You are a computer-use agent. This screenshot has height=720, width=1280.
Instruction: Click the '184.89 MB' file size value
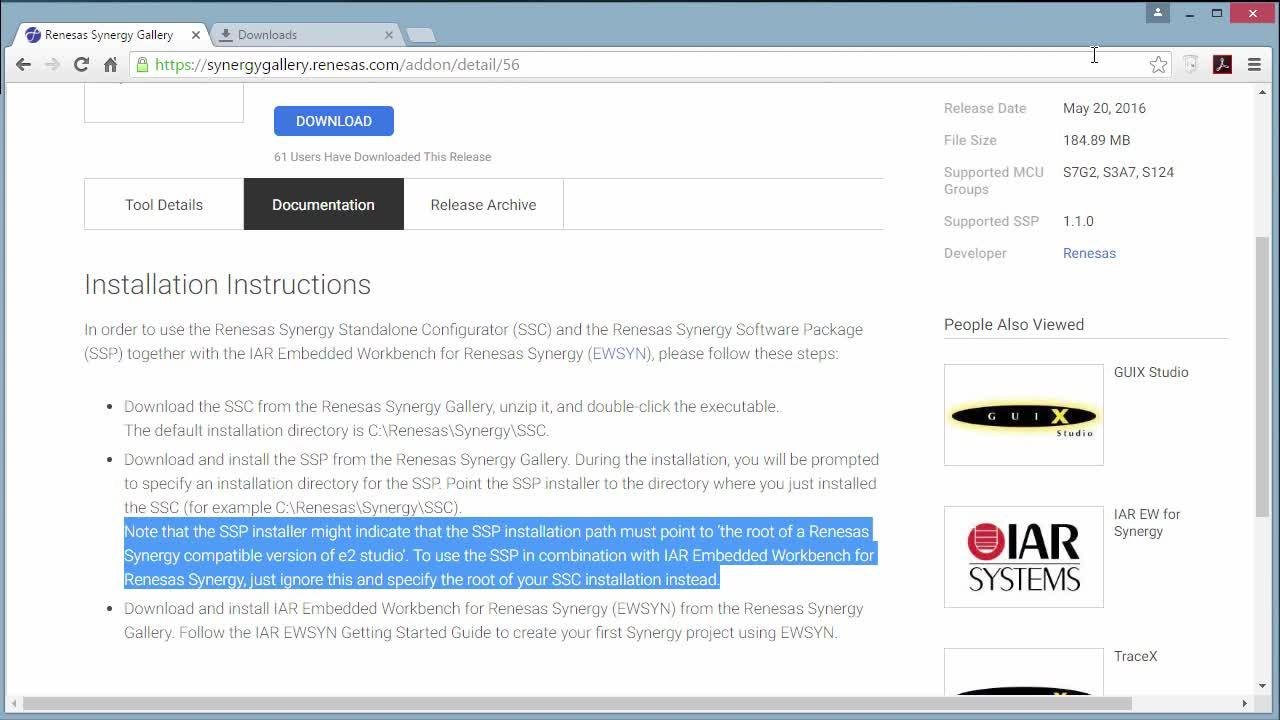[1096, 140]
